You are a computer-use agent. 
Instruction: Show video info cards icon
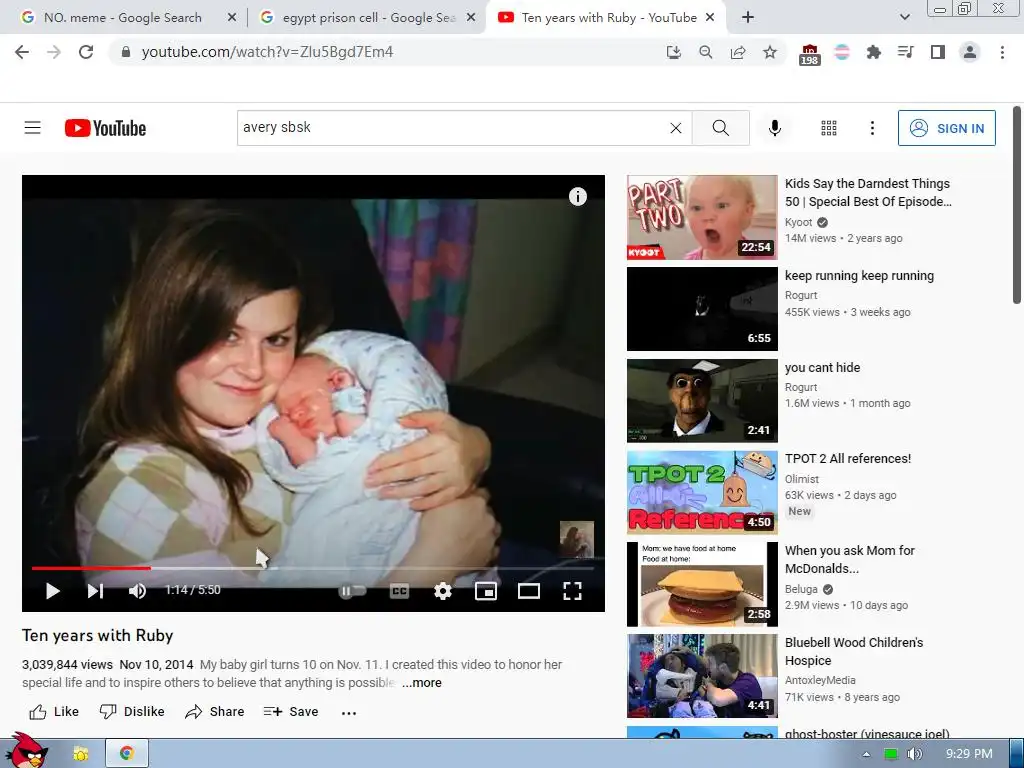[x=577, y=197]
